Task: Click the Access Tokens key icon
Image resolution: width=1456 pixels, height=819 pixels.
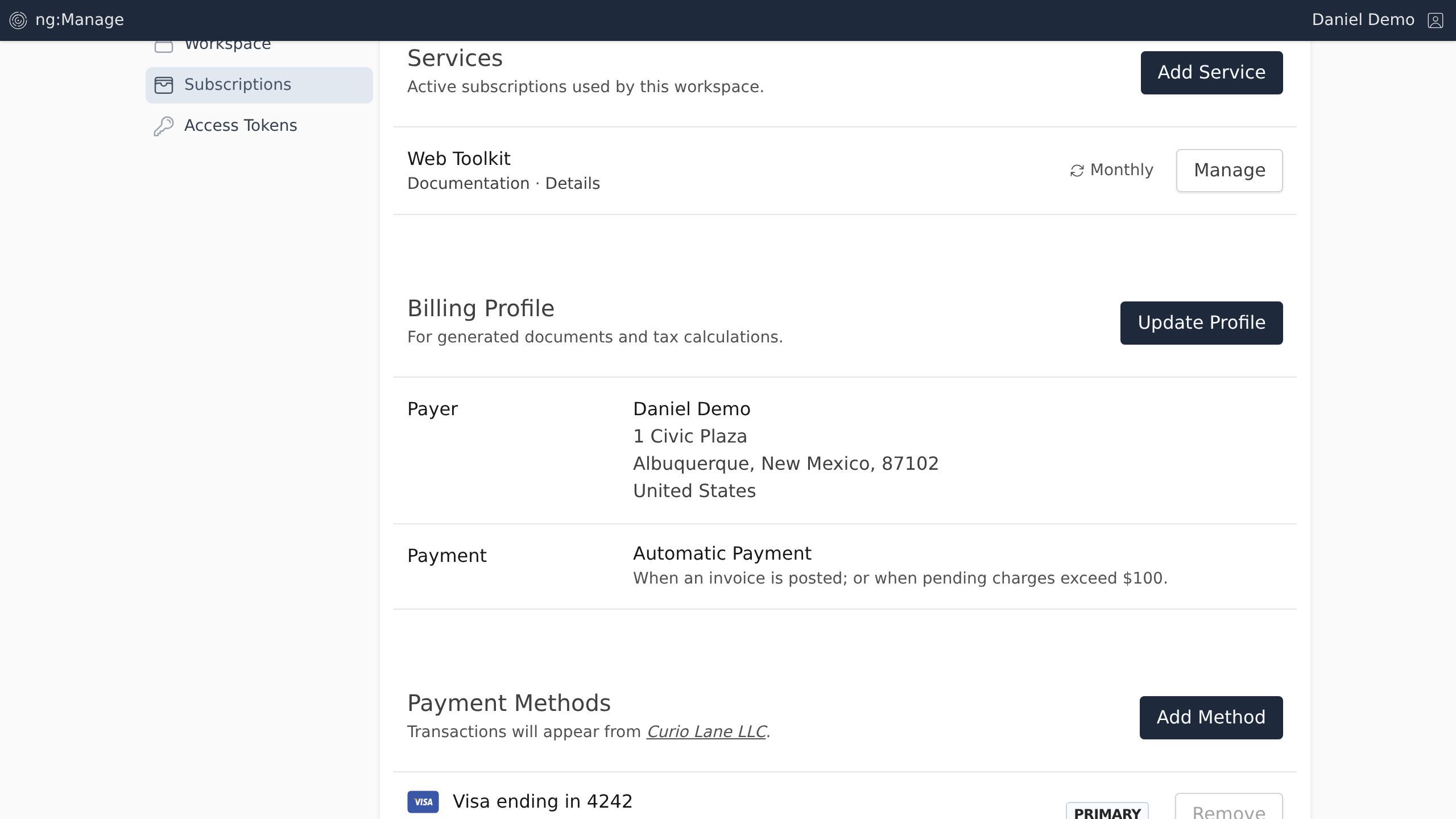Action: [x=164, y=126]
